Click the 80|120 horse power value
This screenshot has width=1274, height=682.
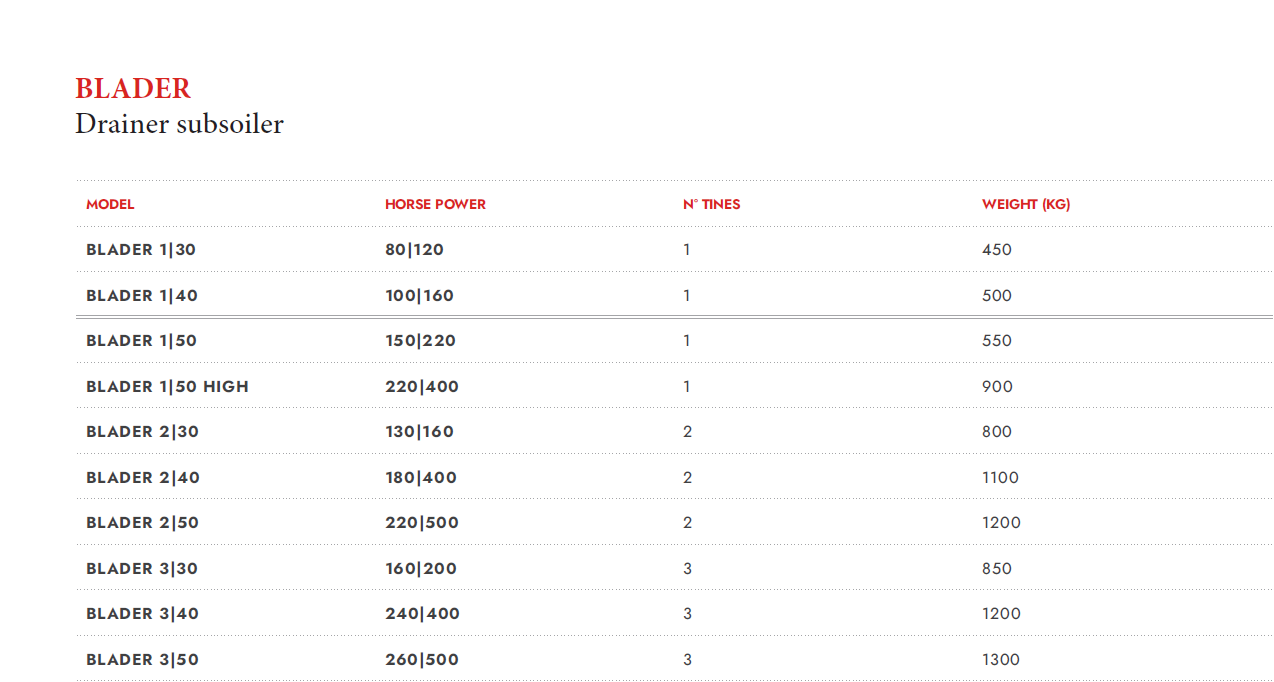coord(414,250)
